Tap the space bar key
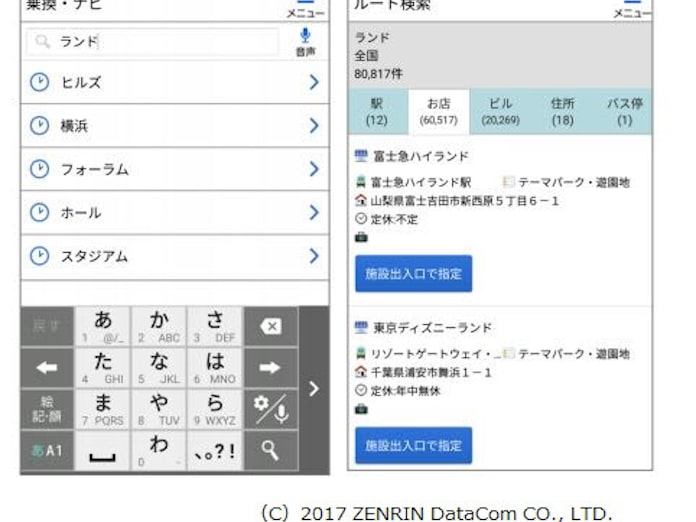Viewport: 696px width, 522px height. click(x=103, y=451)
